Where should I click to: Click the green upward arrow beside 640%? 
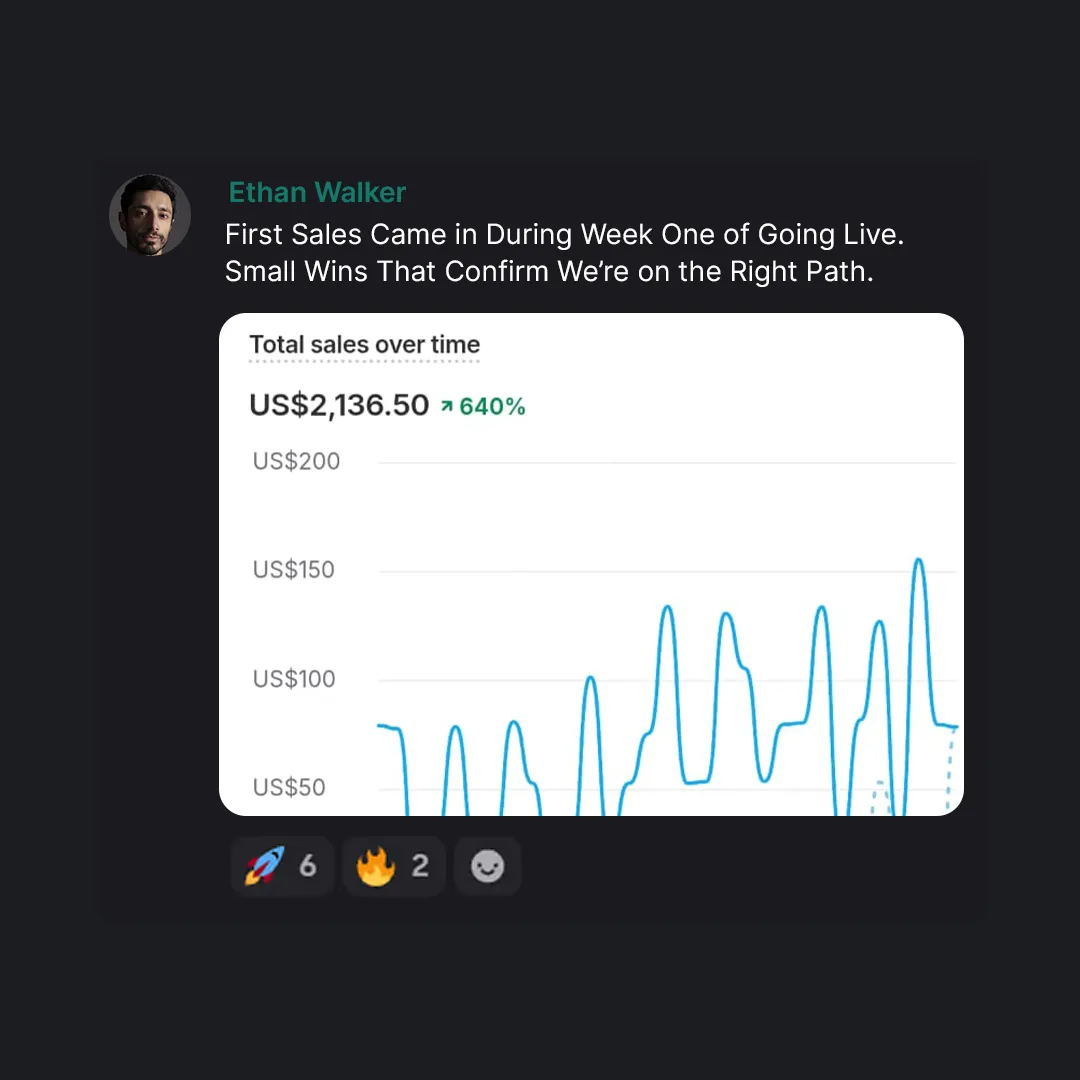click(446, 406)
